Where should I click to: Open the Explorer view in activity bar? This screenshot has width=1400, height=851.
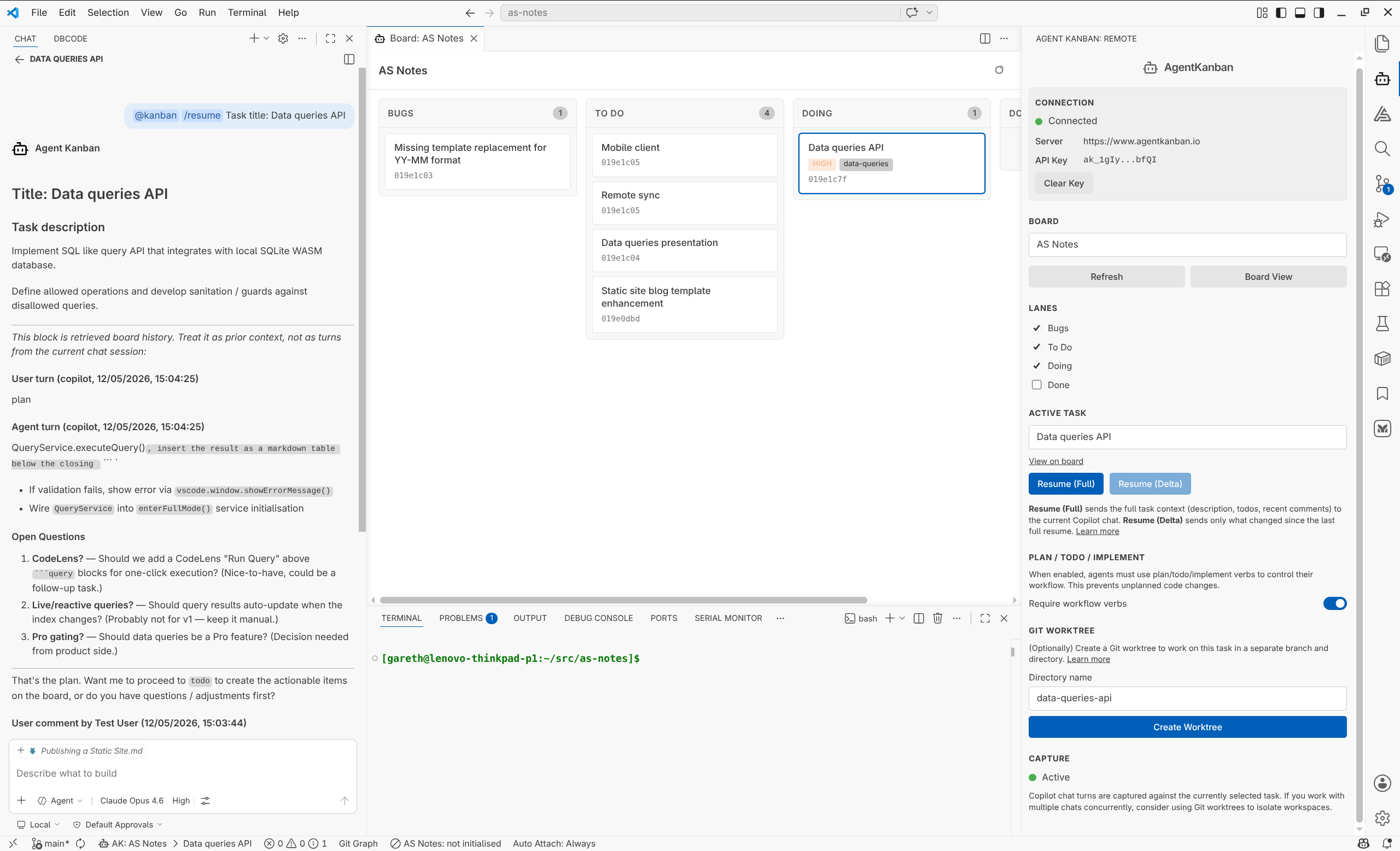pyautogui.click(x=1382, y=44)
